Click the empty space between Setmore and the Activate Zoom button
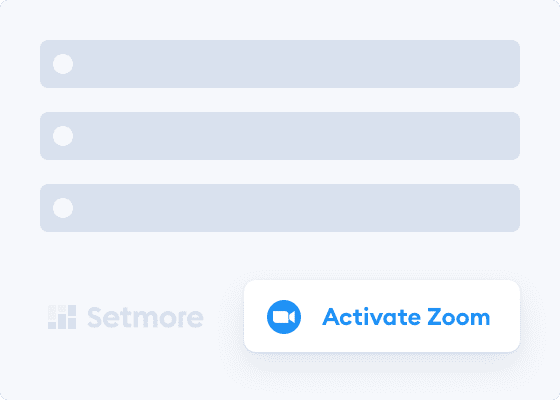Screen dimensions: 560x400 224,317
